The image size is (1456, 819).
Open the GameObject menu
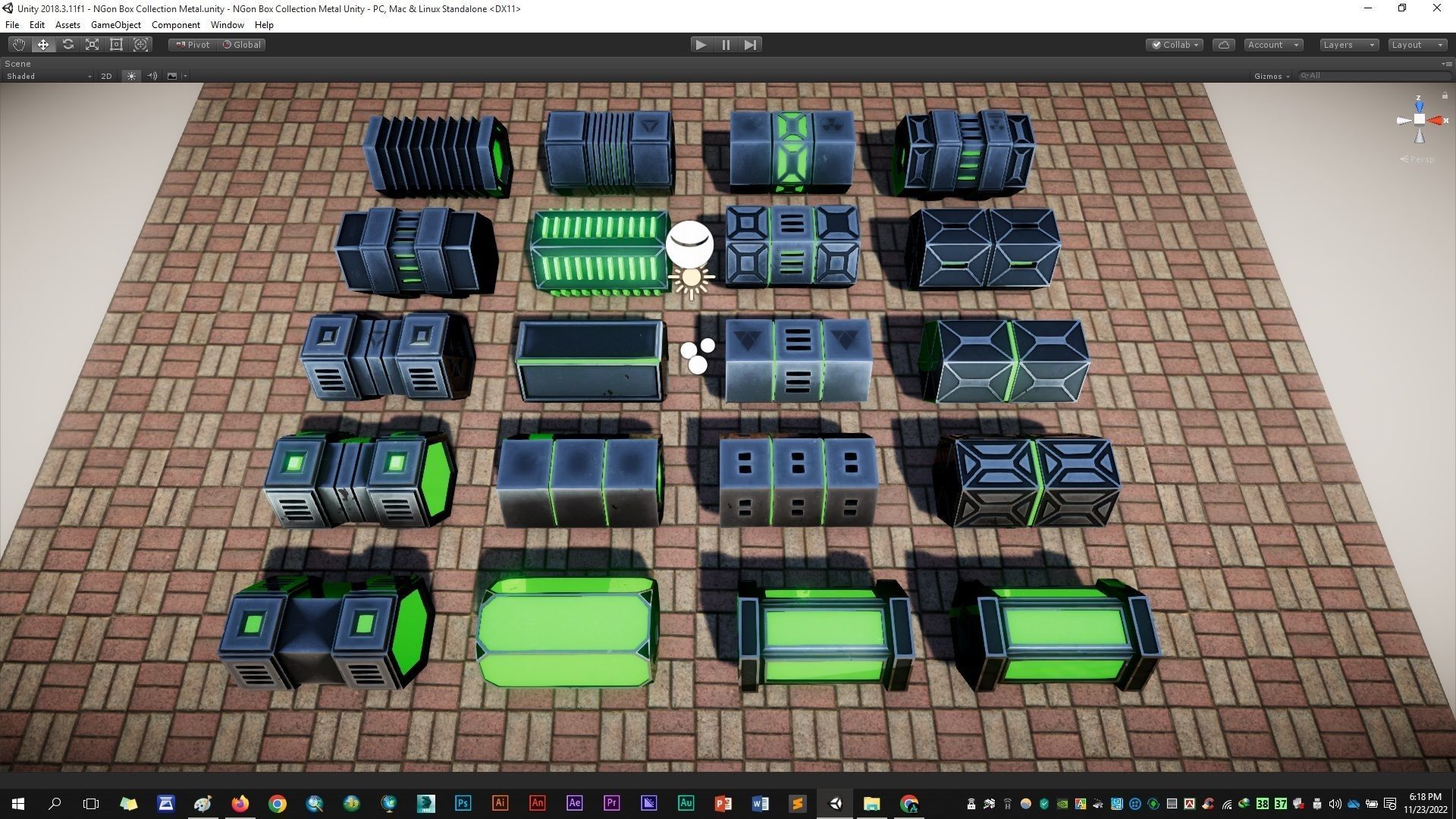click(x=115, y=25)
